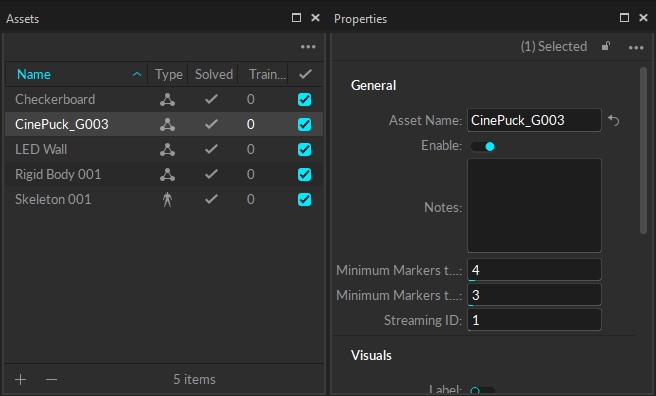
Task: Click the Solved checkmark for CinePuck_G003
Action: (x=211, y=124)
